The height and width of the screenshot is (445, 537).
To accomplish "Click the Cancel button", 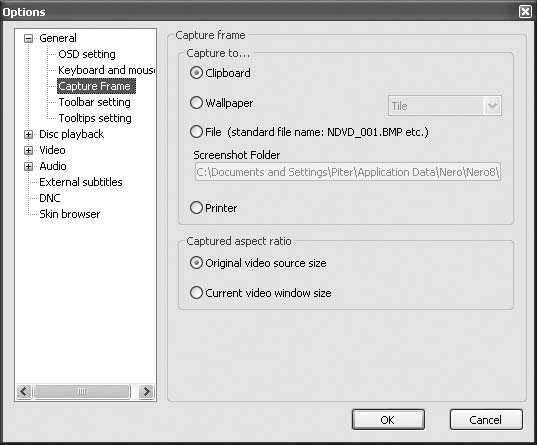I will click(x=486, y=420).
